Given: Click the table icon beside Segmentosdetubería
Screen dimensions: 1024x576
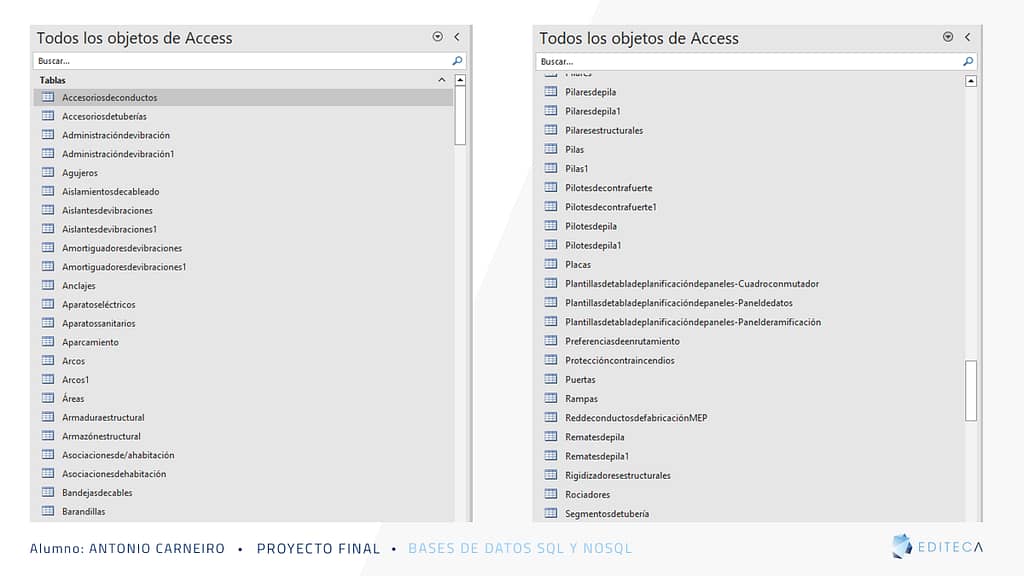Looking at the screenshot, I should [551, 513].
